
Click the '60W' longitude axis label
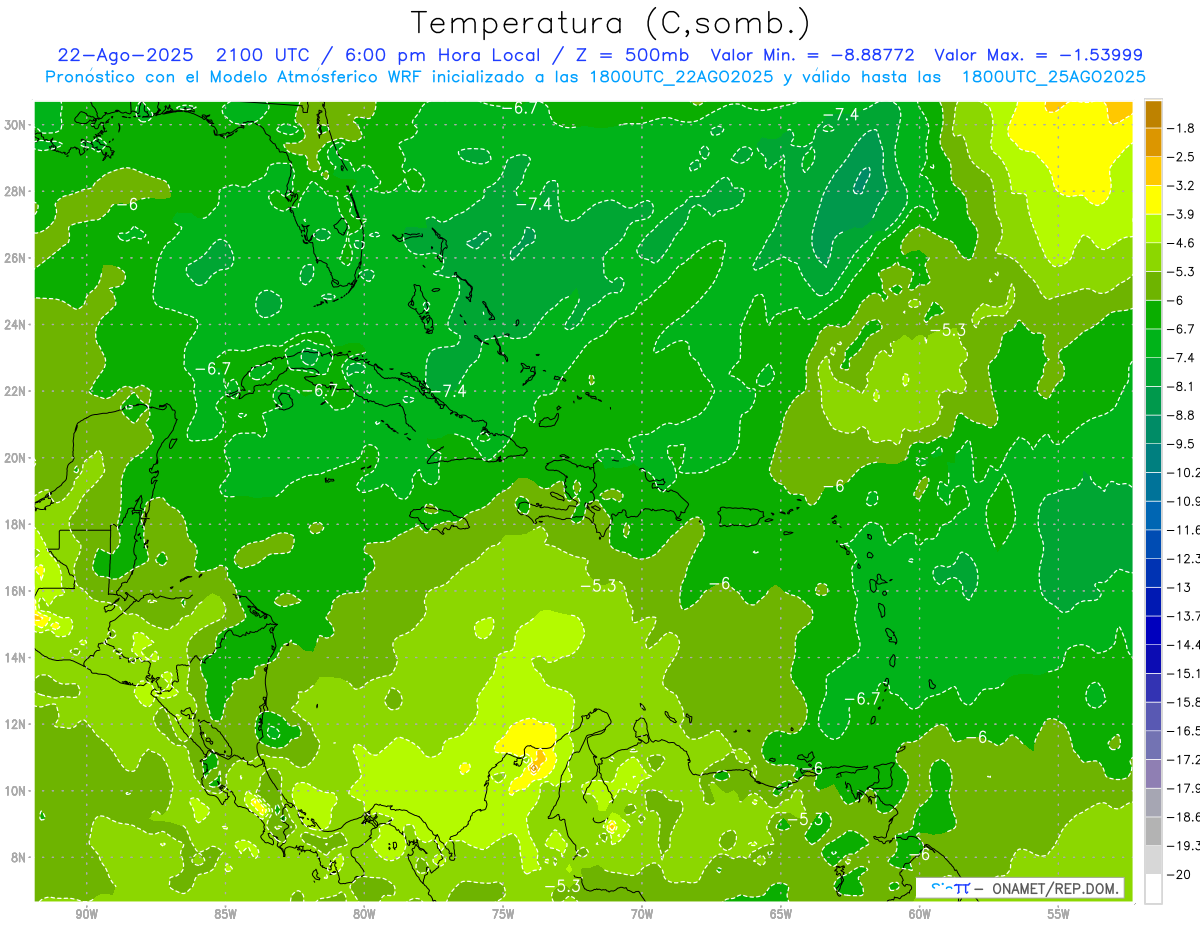(x=920, y=914)
